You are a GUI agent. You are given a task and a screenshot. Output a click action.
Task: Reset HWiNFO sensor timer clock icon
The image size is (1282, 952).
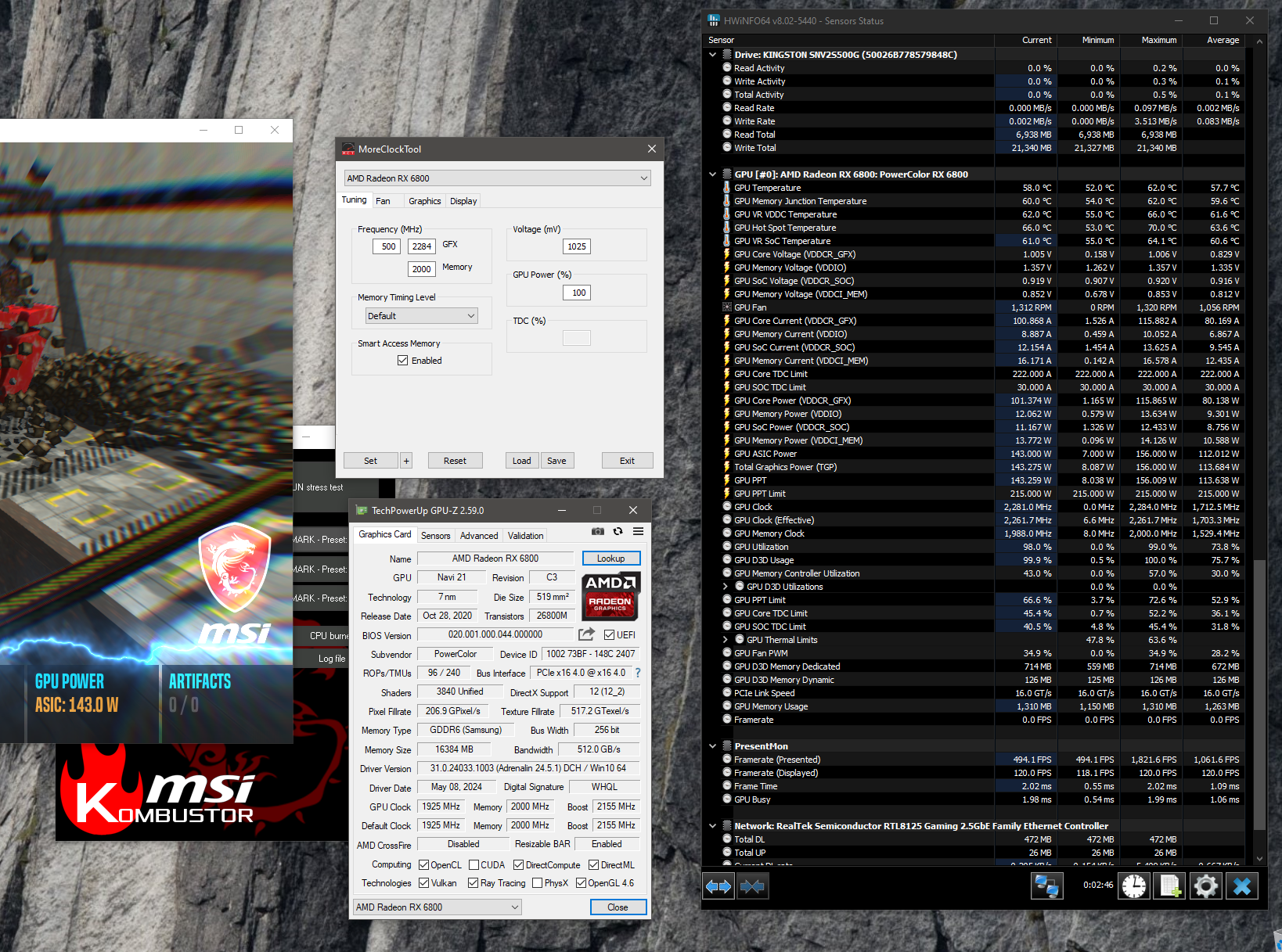point(1134,886)
